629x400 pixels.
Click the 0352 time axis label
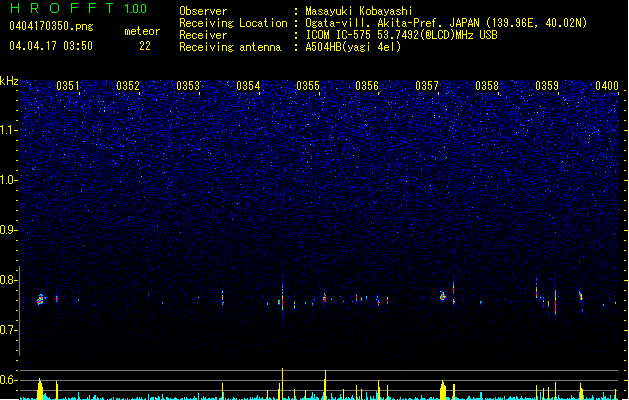128,86
